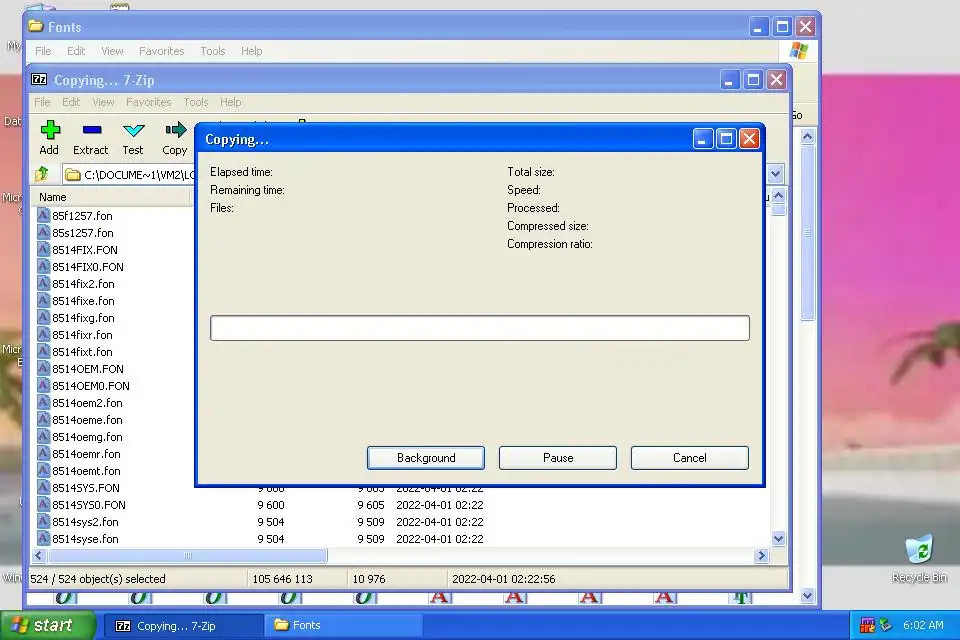
Task: Click status bar size value 105 646 113
Action: tap(282, 579)
